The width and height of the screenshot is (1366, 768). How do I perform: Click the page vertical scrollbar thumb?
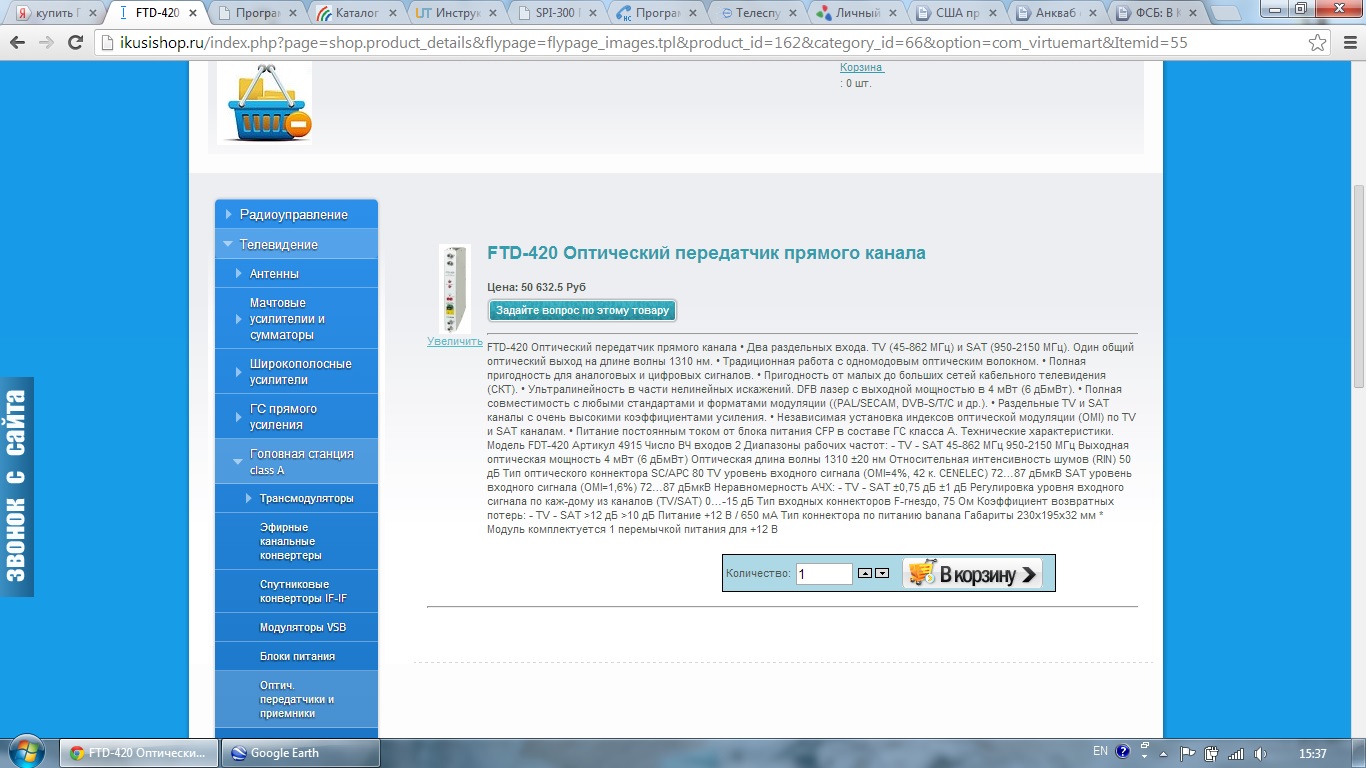pos(1358,285)
